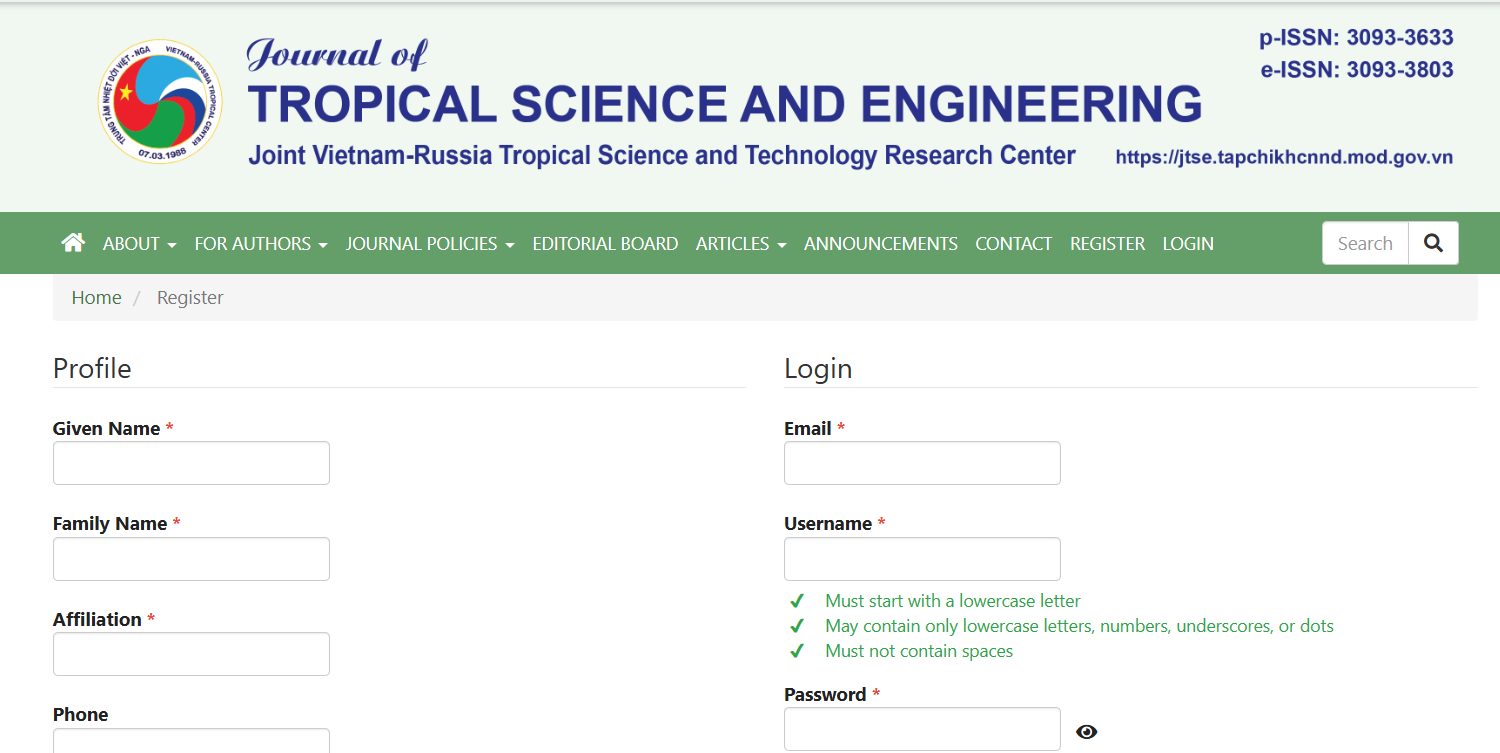
Task: Expand JOURNAL POLICIES menu
Action: (430, 243)
